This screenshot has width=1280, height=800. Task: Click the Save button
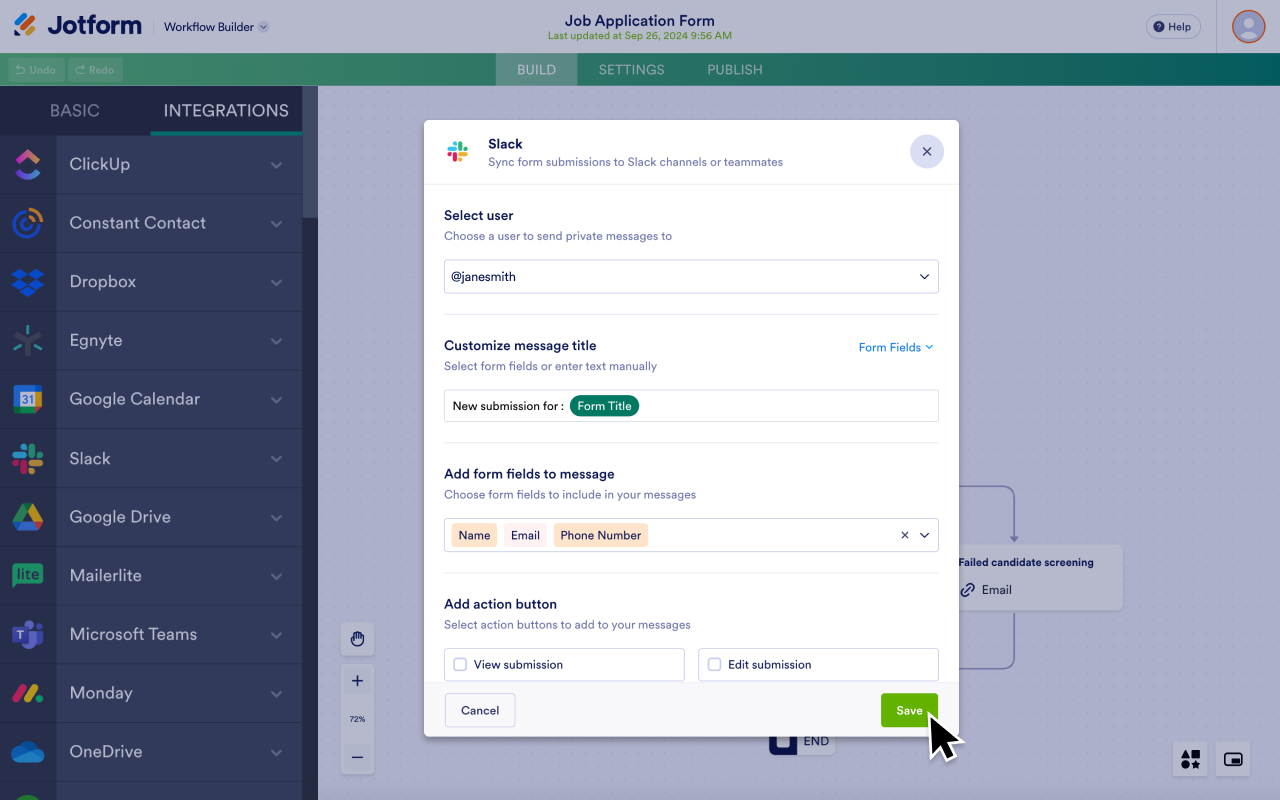tap(909, 710)
